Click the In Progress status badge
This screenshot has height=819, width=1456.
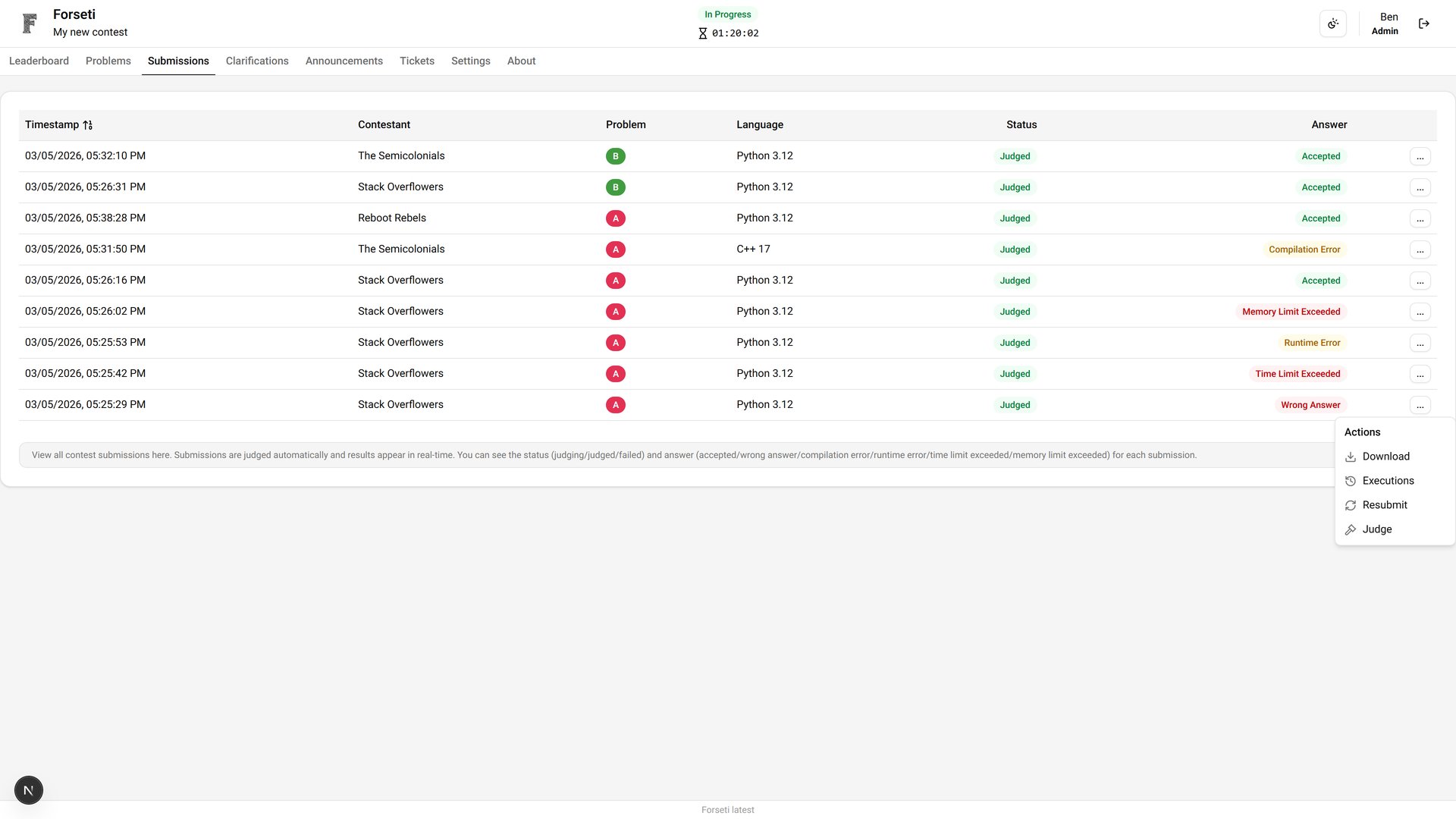click(727, 14)
